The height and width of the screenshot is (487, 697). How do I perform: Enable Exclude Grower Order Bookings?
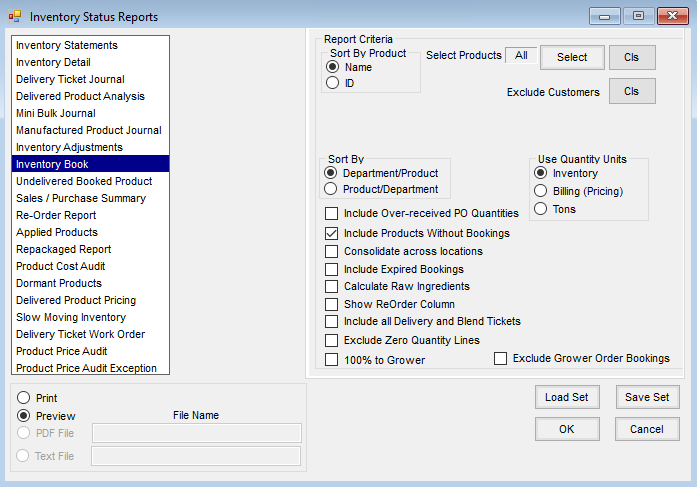point(501,358)
